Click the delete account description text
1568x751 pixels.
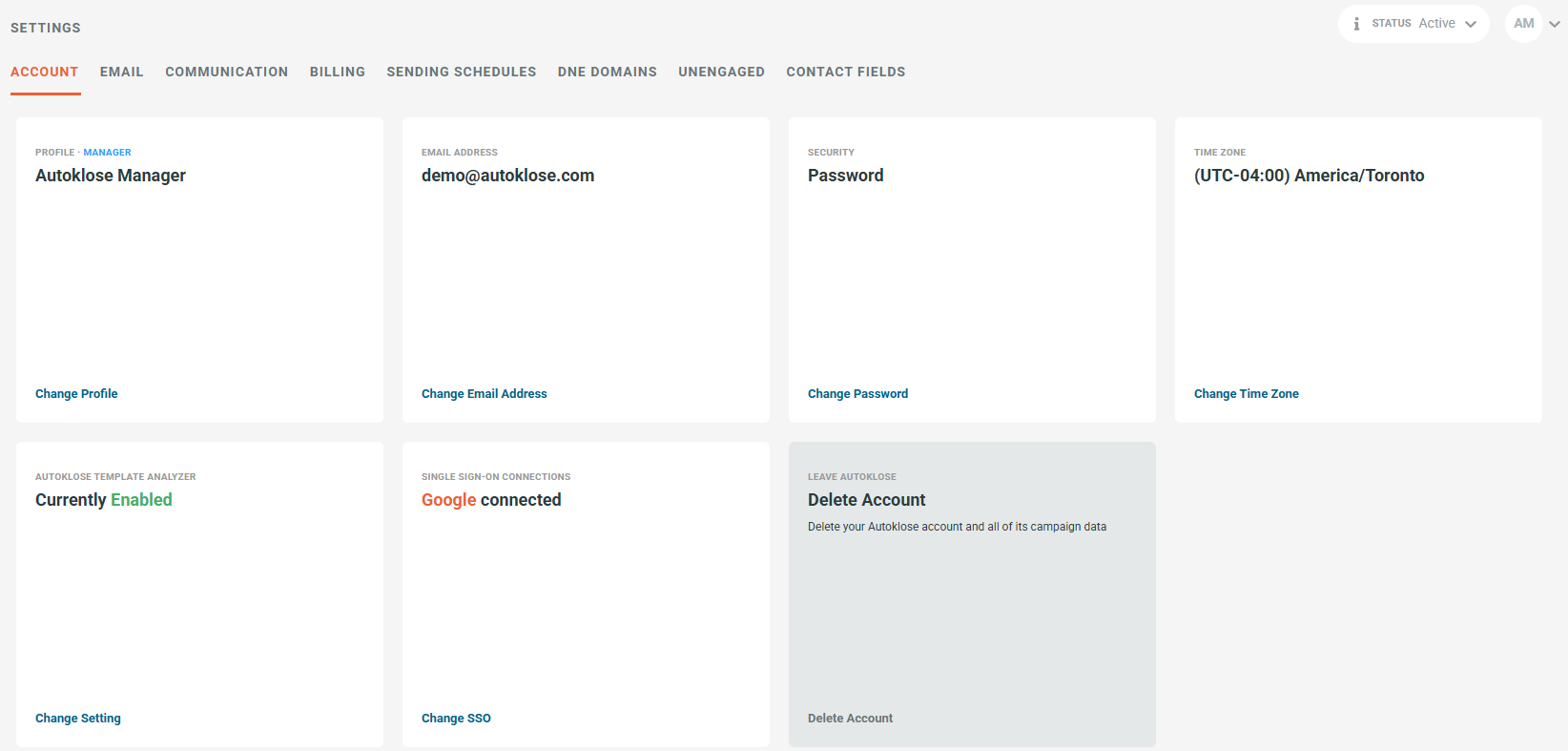click(x=957, y=527)
